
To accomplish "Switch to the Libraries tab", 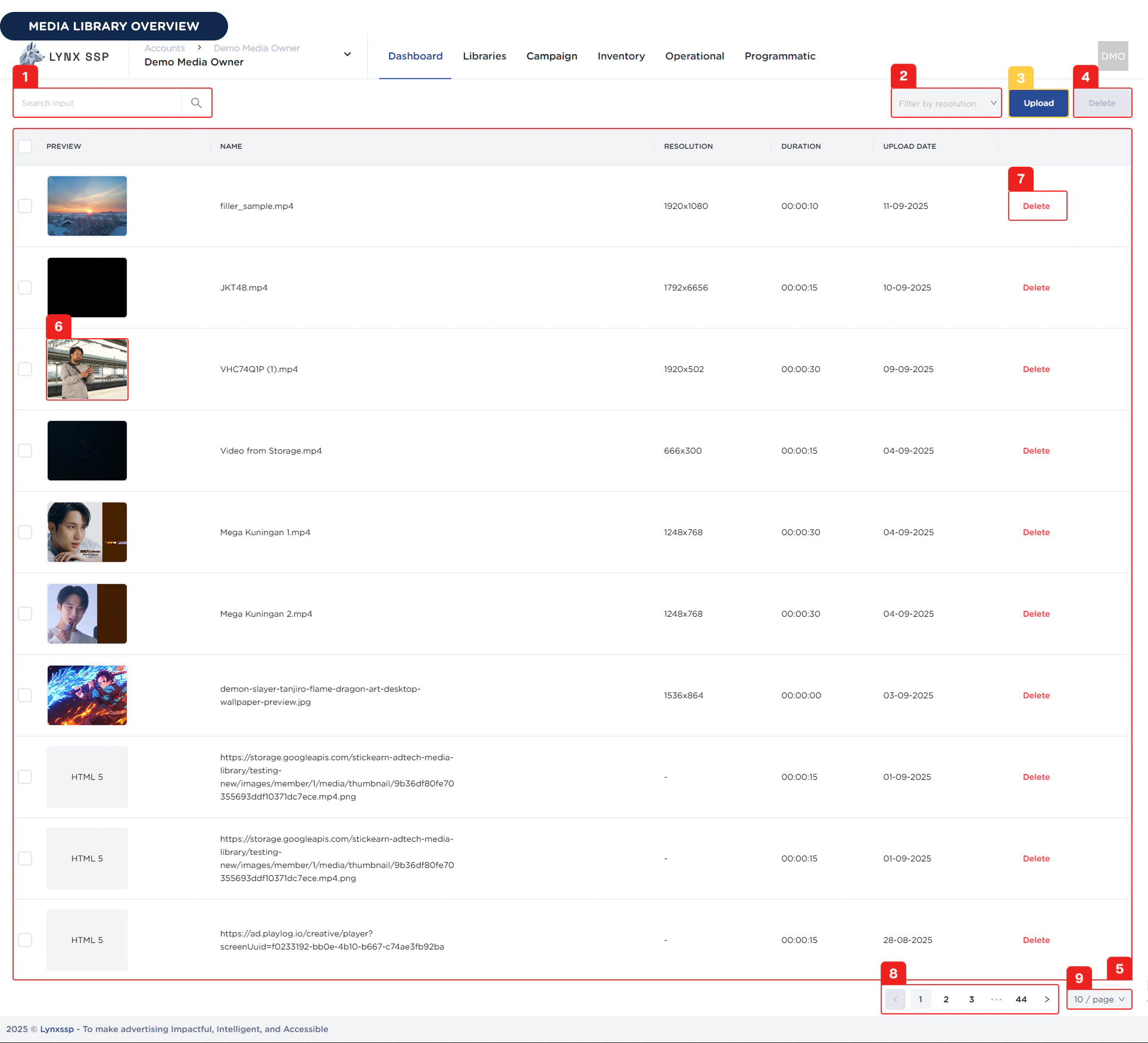I will (x=484, y=56).
